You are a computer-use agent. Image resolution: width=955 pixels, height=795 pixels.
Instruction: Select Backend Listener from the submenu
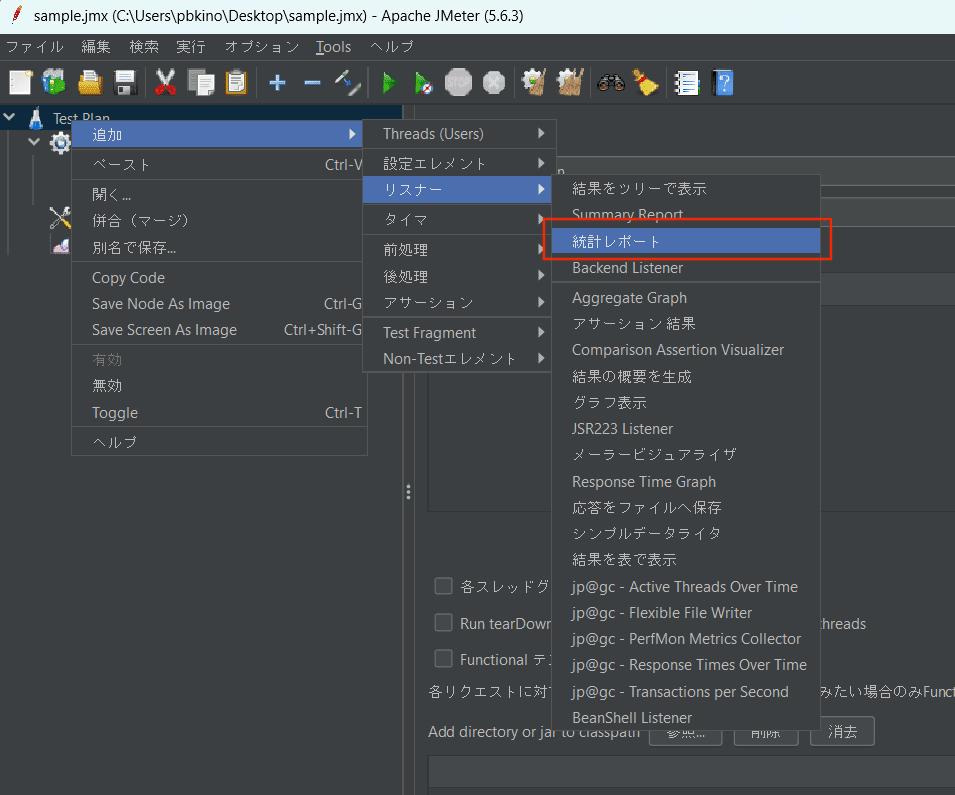point(686,268)
